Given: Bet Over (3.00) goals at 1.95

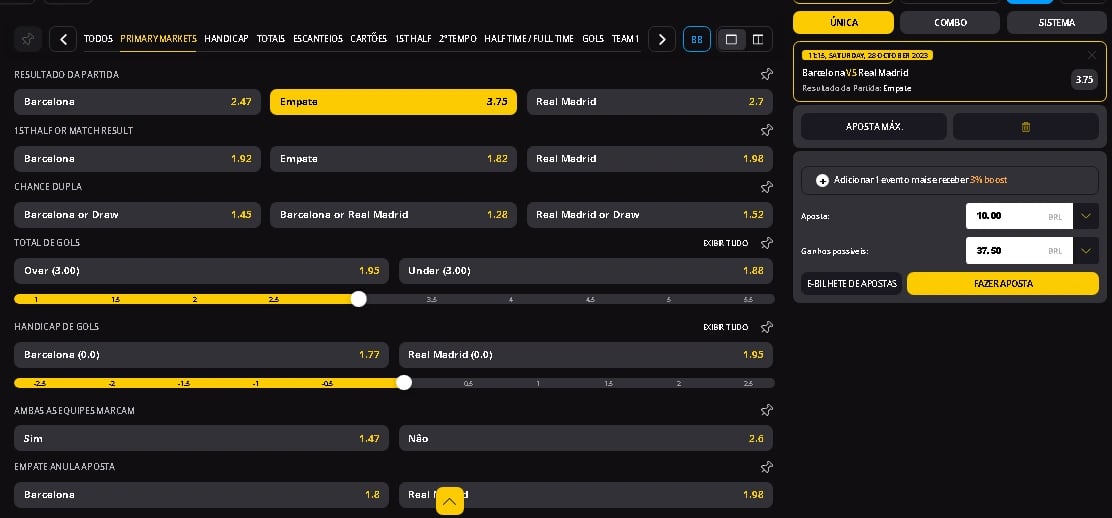Looking at the screenshot, I should (x=201, y=271).
